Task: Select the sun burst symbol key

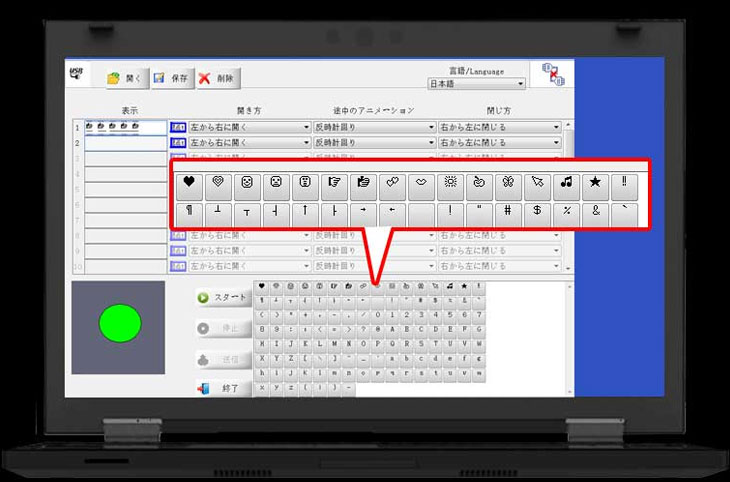Action: tap(450, 182)
